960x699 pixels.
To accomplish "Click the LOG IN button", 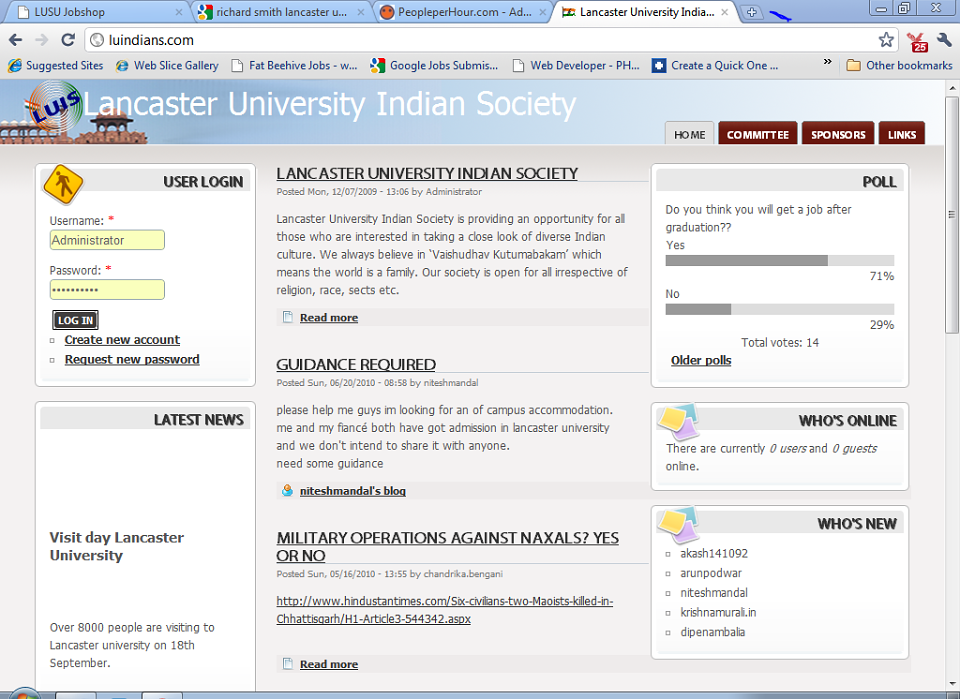I will [75, 320].
